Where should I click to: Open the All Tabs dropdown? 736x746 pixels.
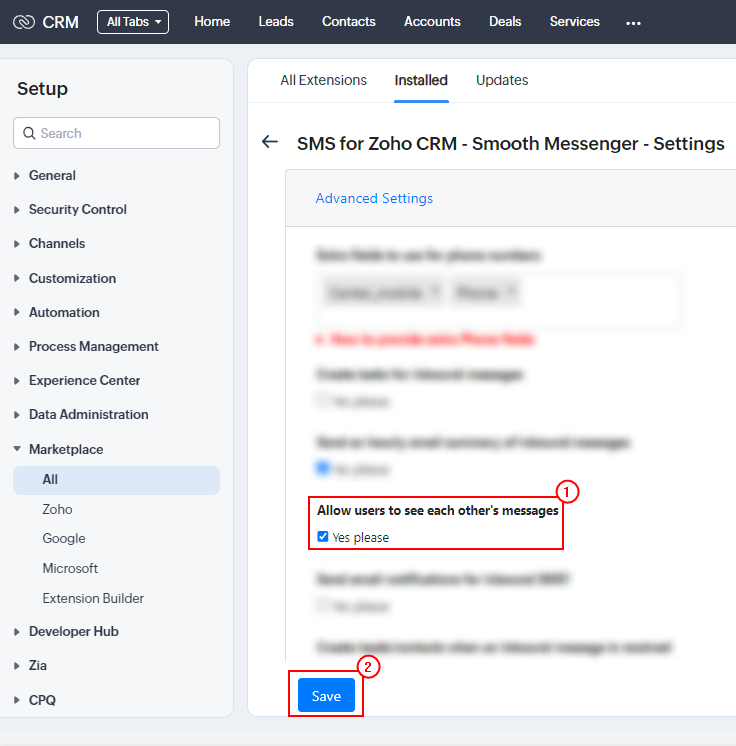(x=133, y=22)
